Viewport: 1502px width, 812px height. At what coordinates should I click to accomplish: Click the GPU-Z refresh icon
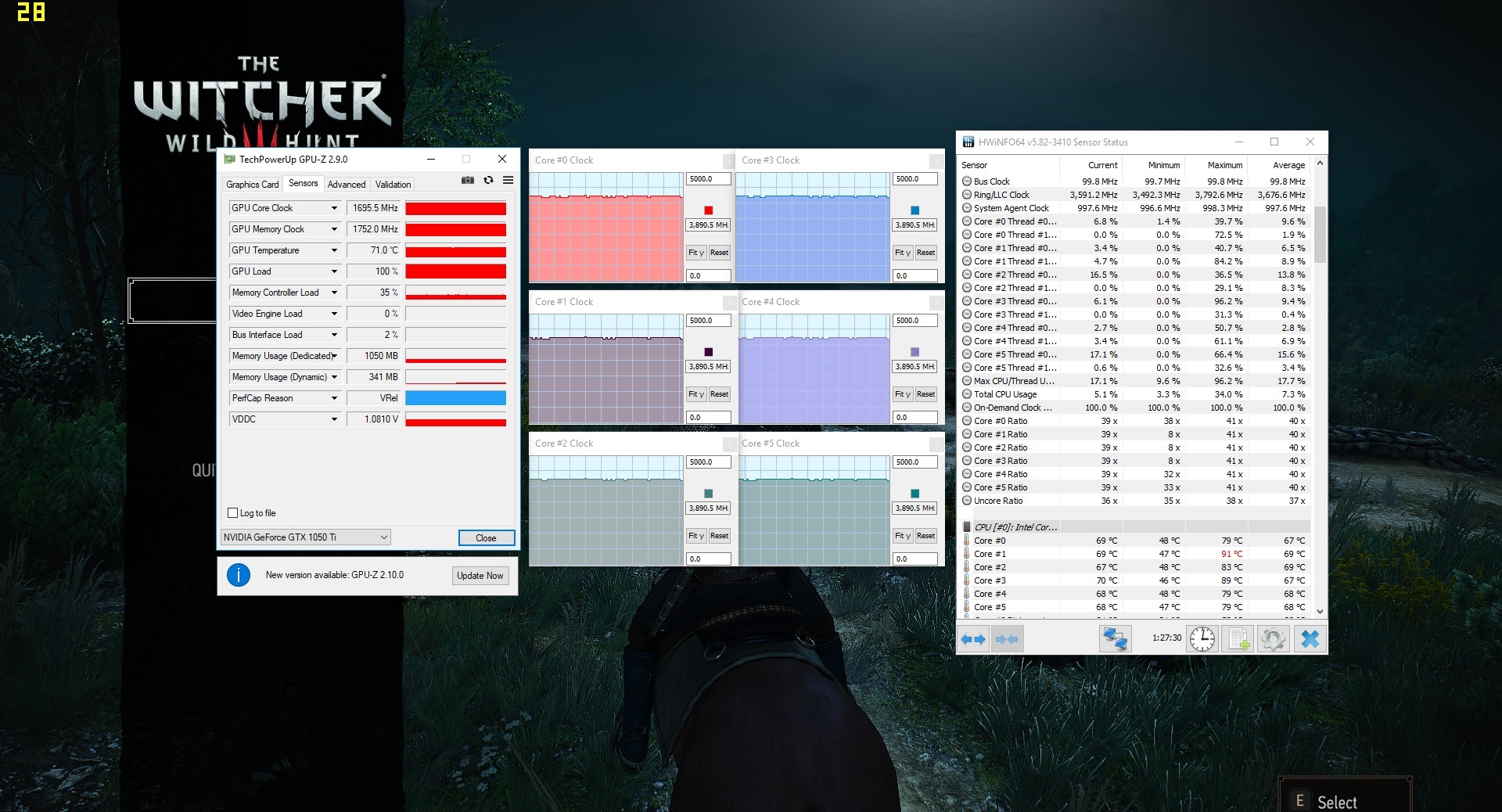[488, 180]
